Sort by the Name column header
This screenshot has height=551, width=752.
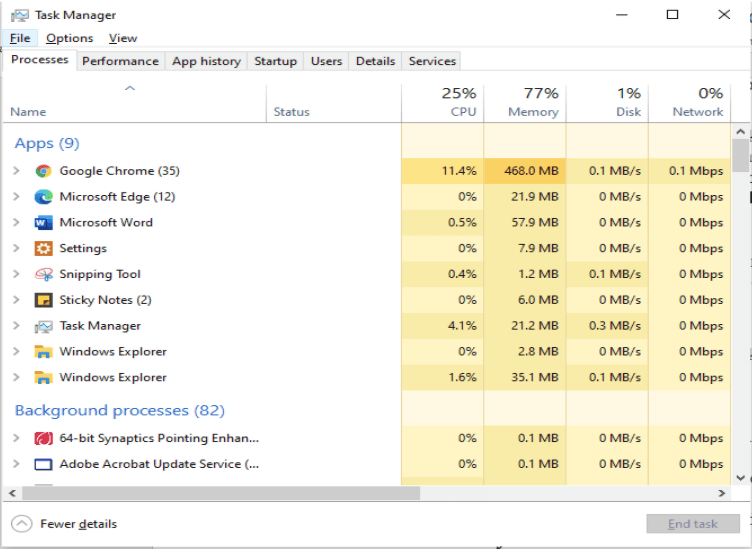coord(134,104)
